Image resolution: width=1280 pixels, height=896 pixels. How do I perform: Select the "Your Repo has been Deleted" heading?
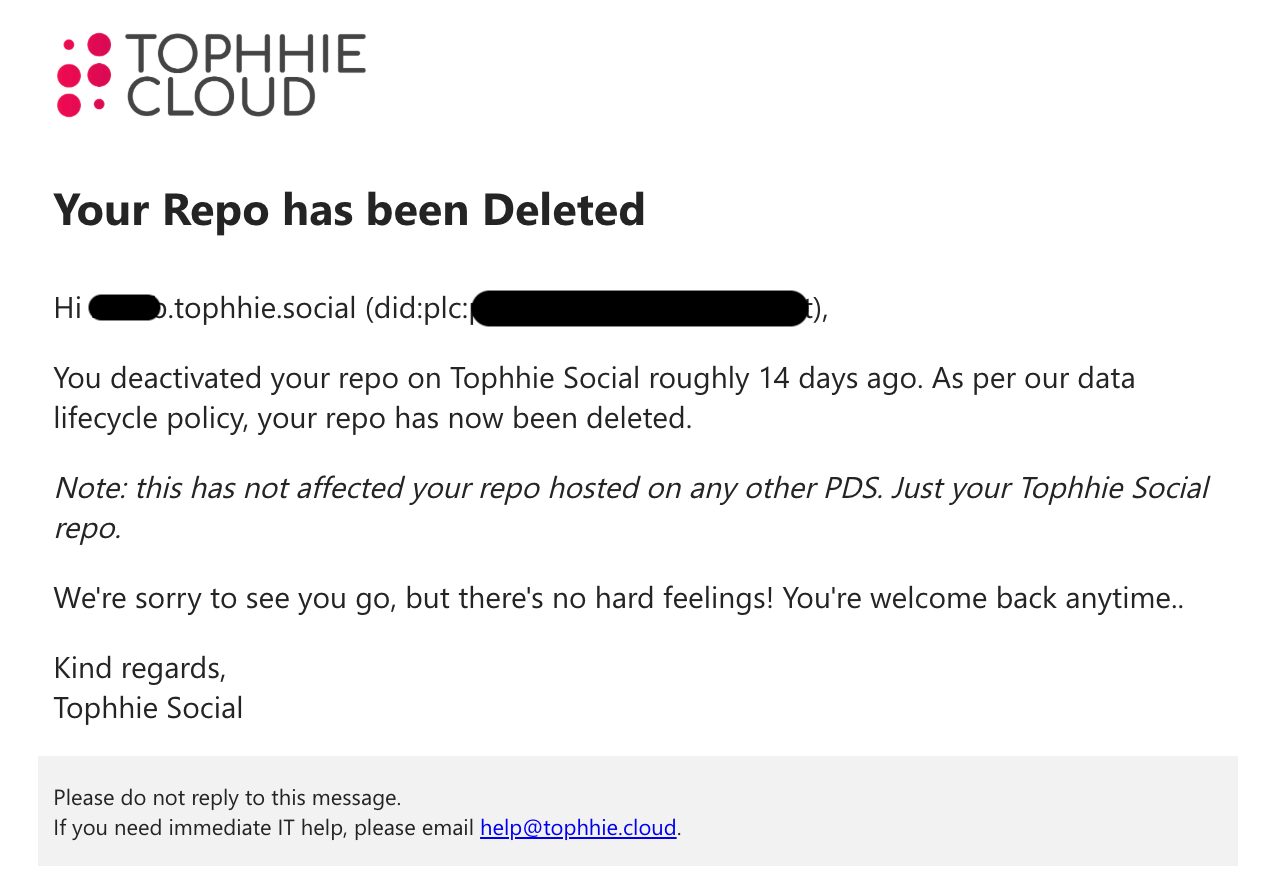point(349,210)
